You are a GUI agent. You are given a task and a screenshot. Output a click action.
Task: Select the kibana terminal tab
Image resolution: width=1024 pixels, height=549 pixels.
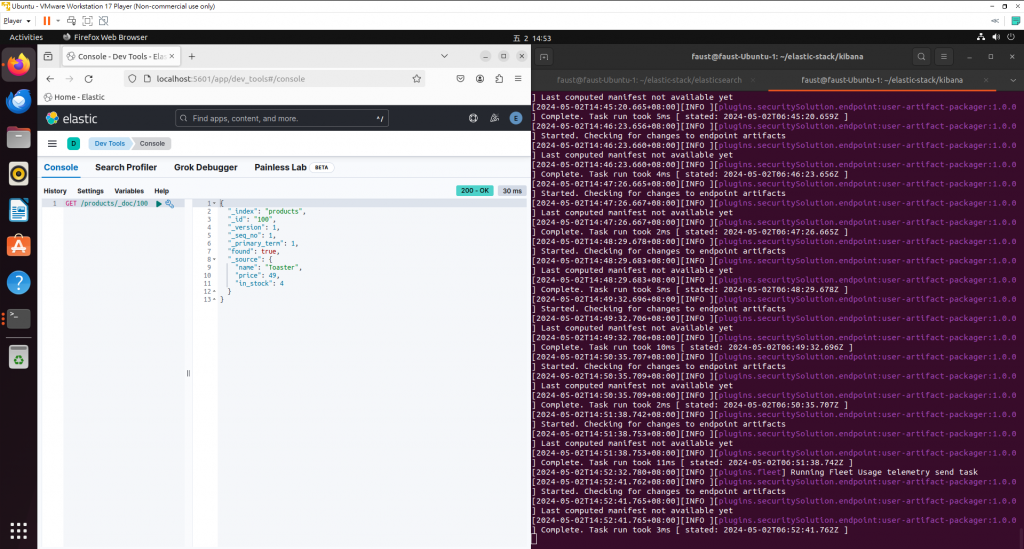click(882, 80)
